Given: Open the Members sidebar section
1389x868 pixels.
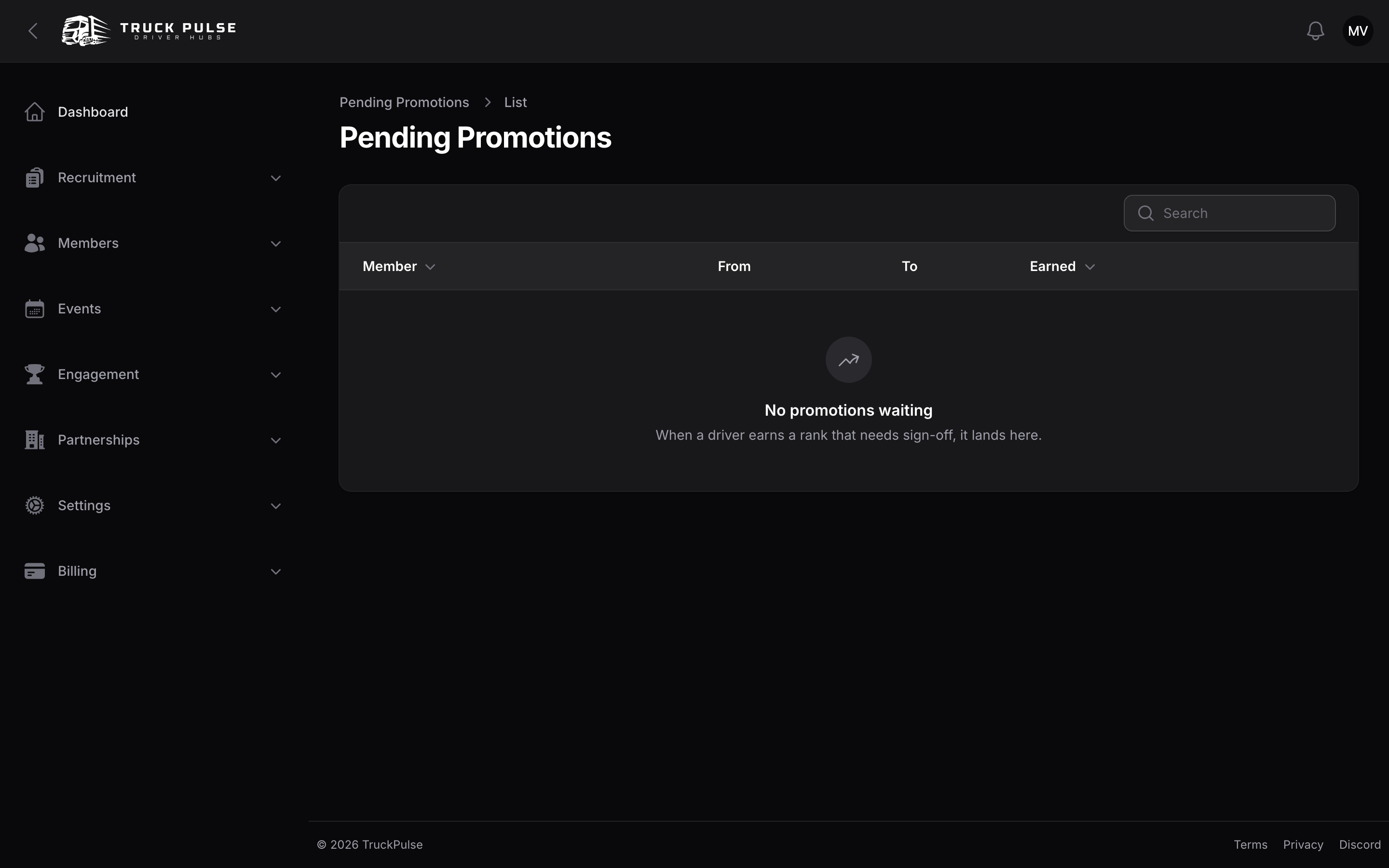Looking at the screenshot, I should pyautogui.click(x=154, y=243).
